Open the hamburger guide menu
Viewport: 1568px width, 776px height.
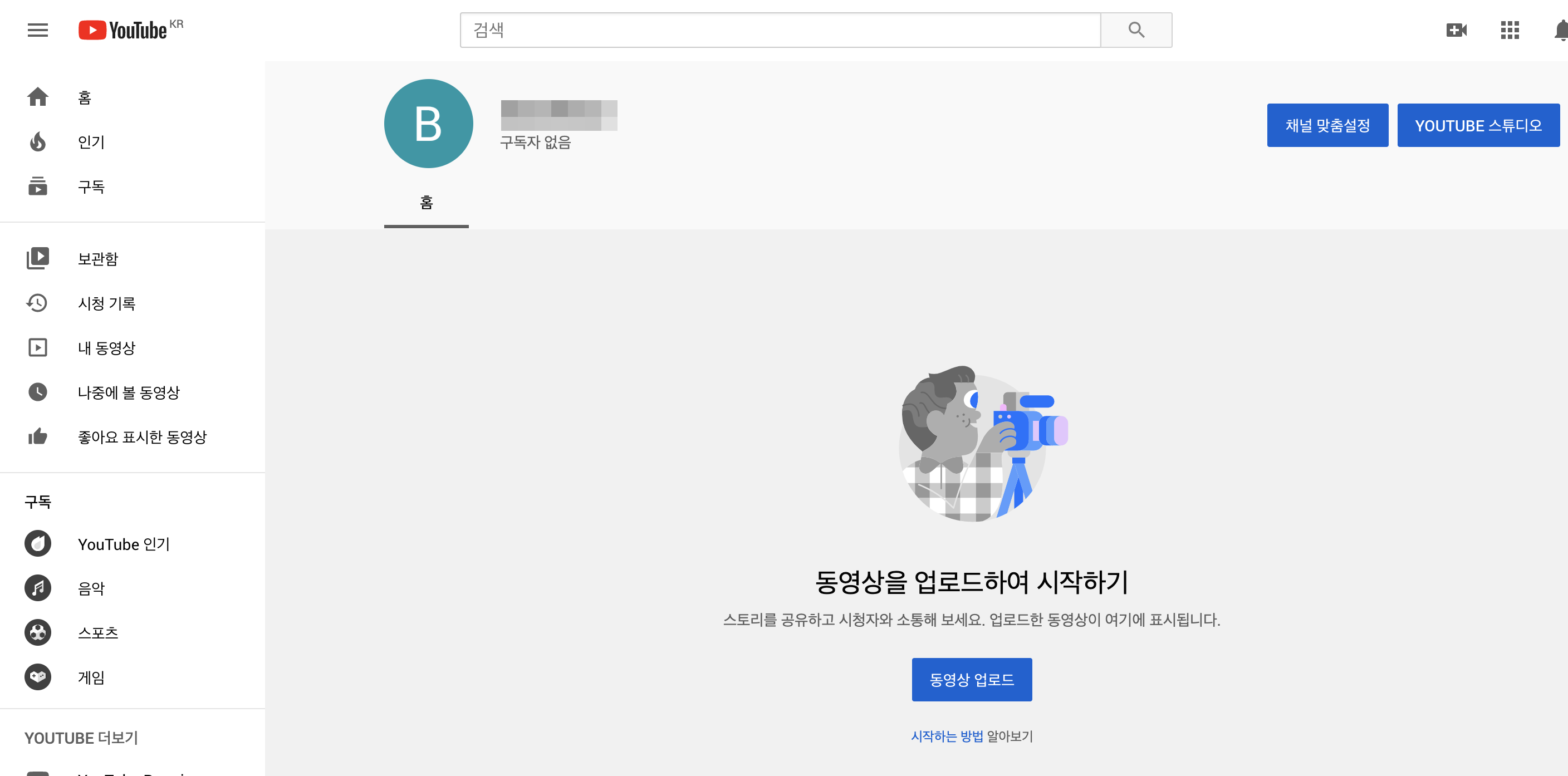click(x=37, y=30)
